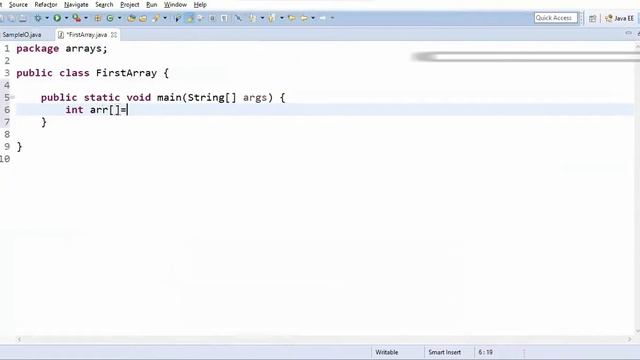Click the Last Edit Location icon
The image size is (640, 360).
click(x=291, y=18)
